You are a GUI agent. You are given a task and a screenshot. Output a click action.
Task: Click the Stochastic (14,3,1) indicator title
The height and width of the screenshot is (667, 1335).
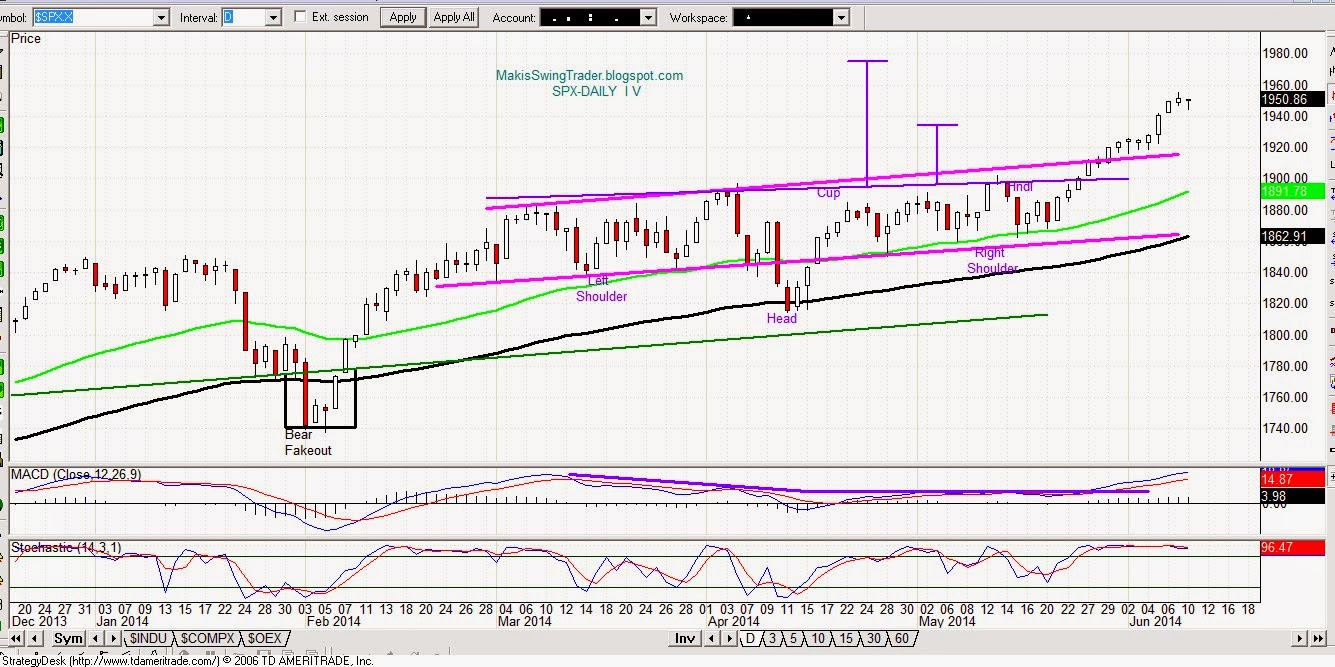[66, 546]
